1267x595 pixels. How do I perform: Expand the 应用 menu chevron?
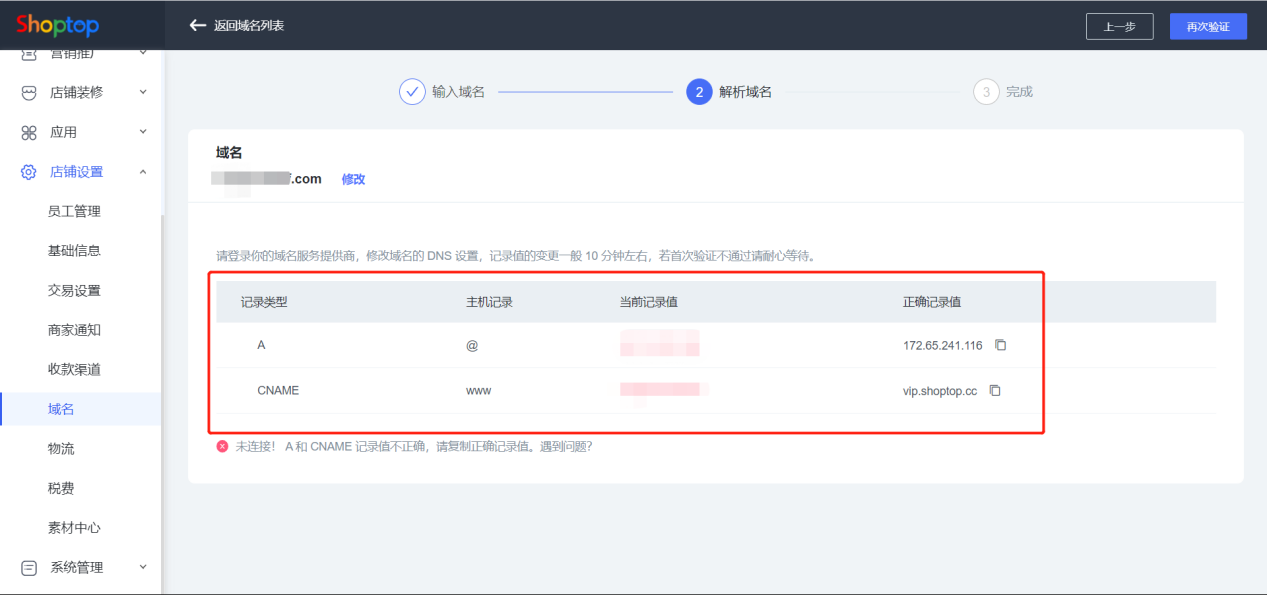tap(143, 132)
